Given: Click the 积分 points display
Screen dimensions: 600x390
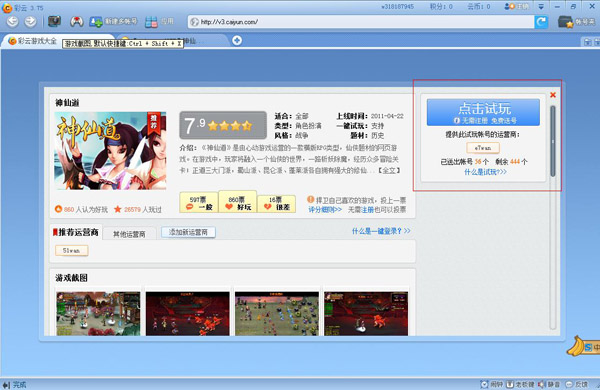Looking at the screenshot, I should tap(441, 7).
